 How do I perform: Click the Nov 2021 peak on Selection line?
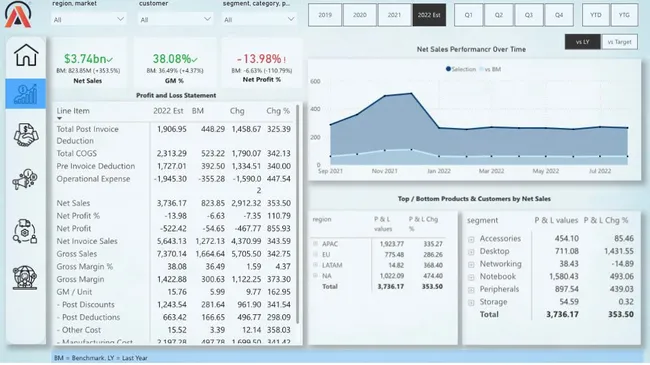coord(385,96)
